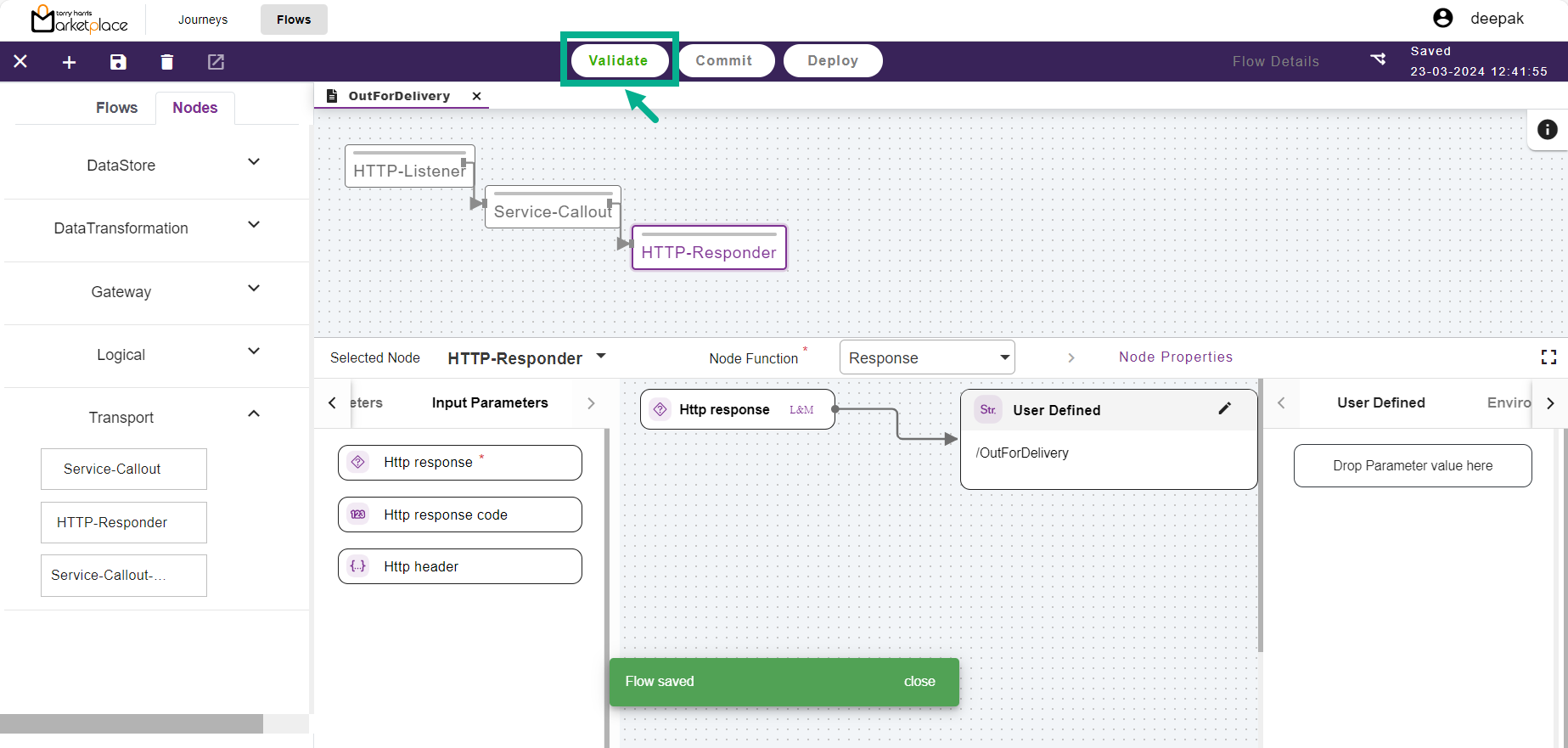Collapse the Transport node category

(x=253, y=414)
